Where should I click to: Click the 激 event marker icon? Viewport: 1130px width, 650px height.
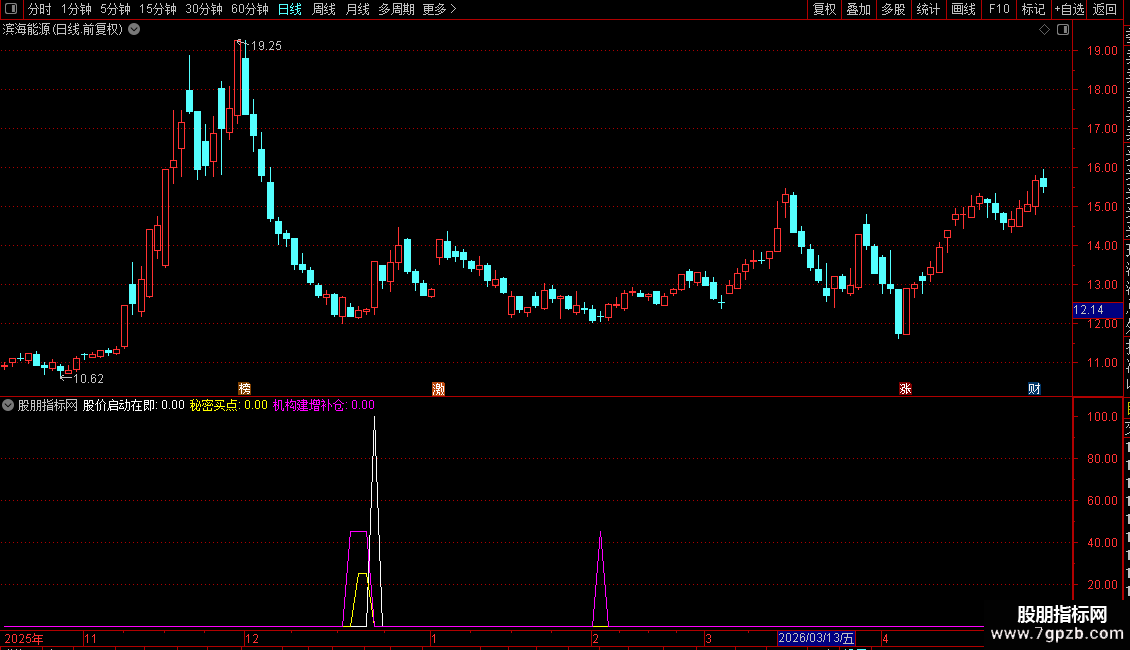click(x=438, y=388)
